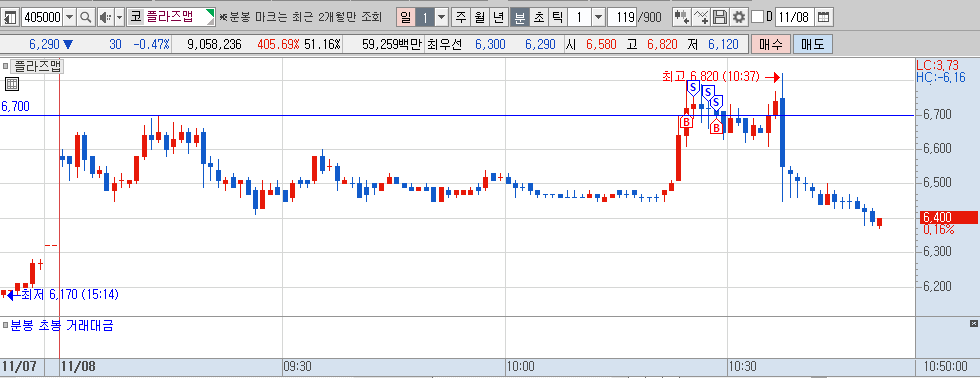This screenshot has height=378, width=980.
Task: Click the 매도 sell button
Action: click(x=812, y=44)
